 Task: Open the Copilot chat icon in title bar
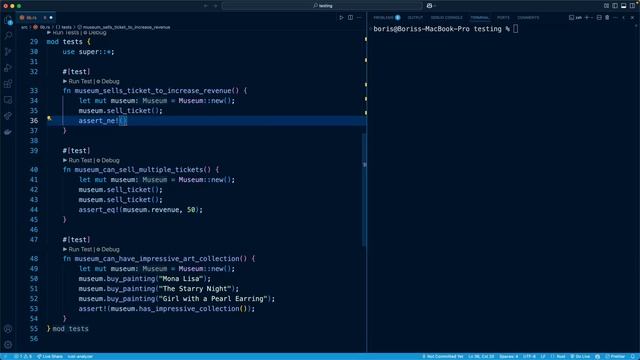click(429, 6)
